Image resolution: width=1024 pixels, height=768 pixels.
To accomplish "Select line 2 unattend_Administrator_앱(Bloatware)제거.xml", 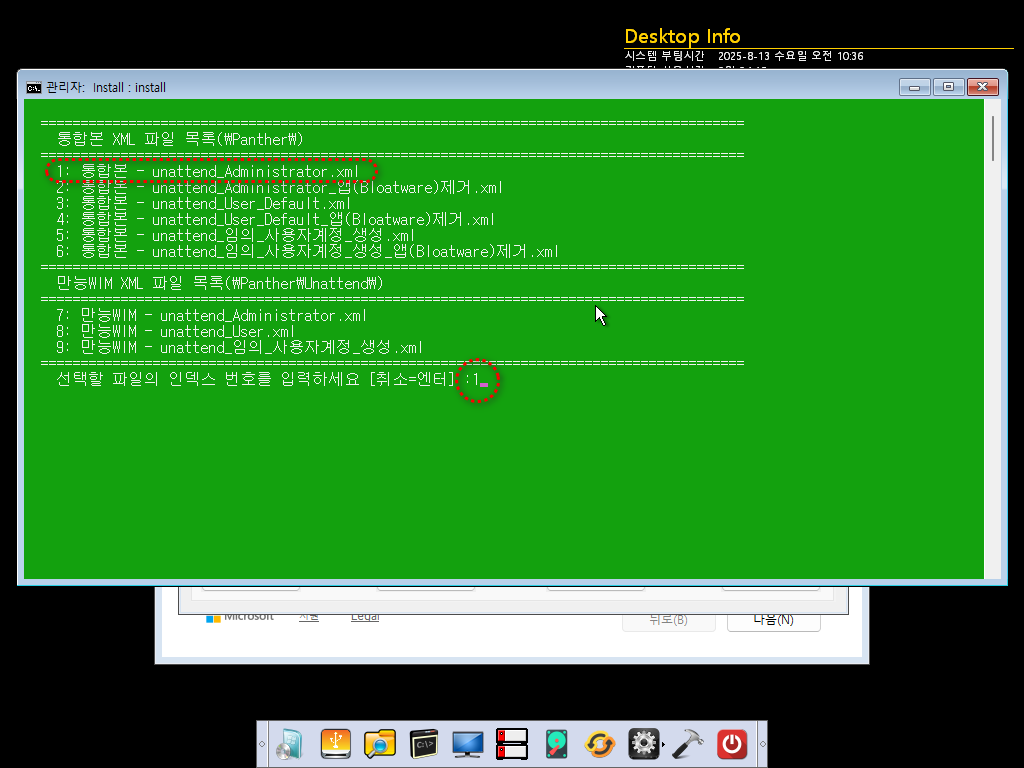I will coord(280,188).
